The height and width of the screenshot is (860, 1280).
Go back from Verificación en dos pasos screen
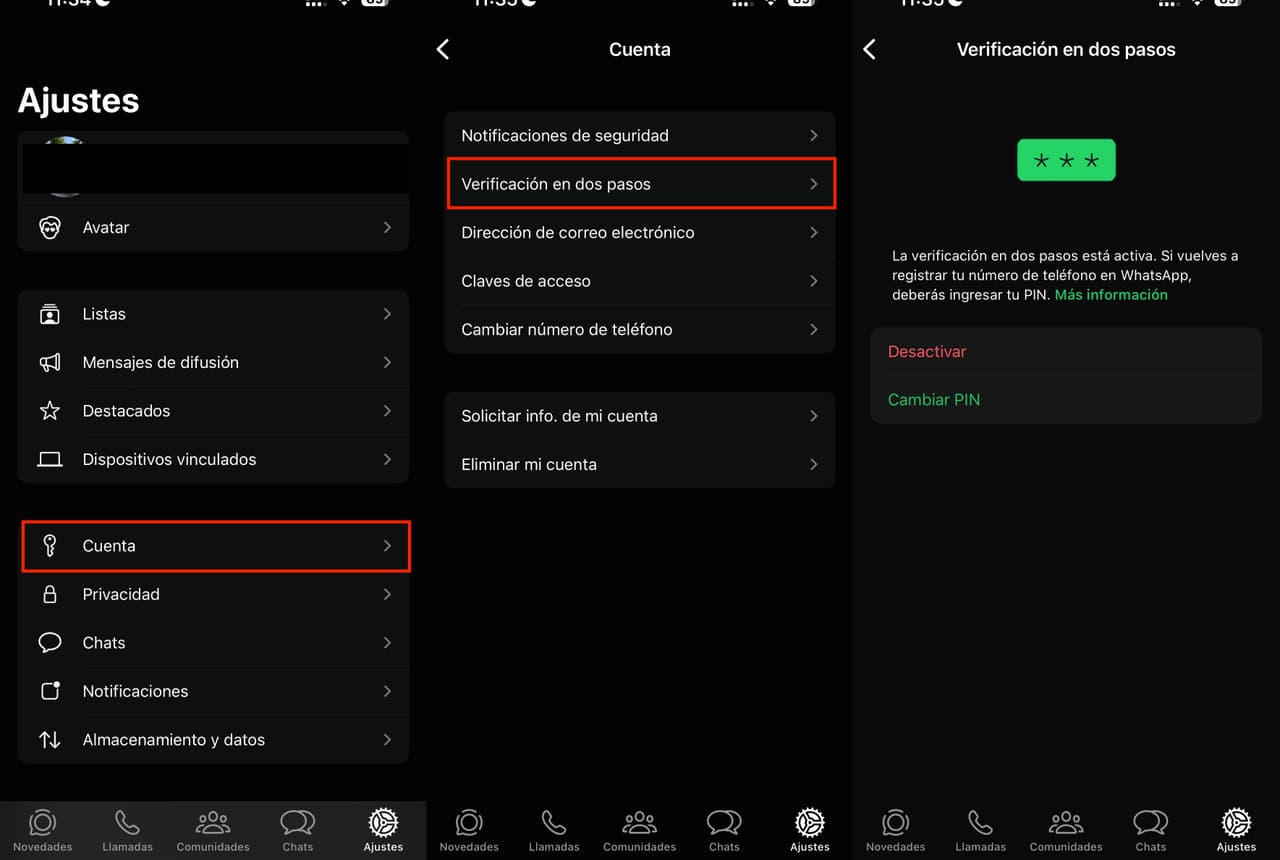(x=869, y=50)
